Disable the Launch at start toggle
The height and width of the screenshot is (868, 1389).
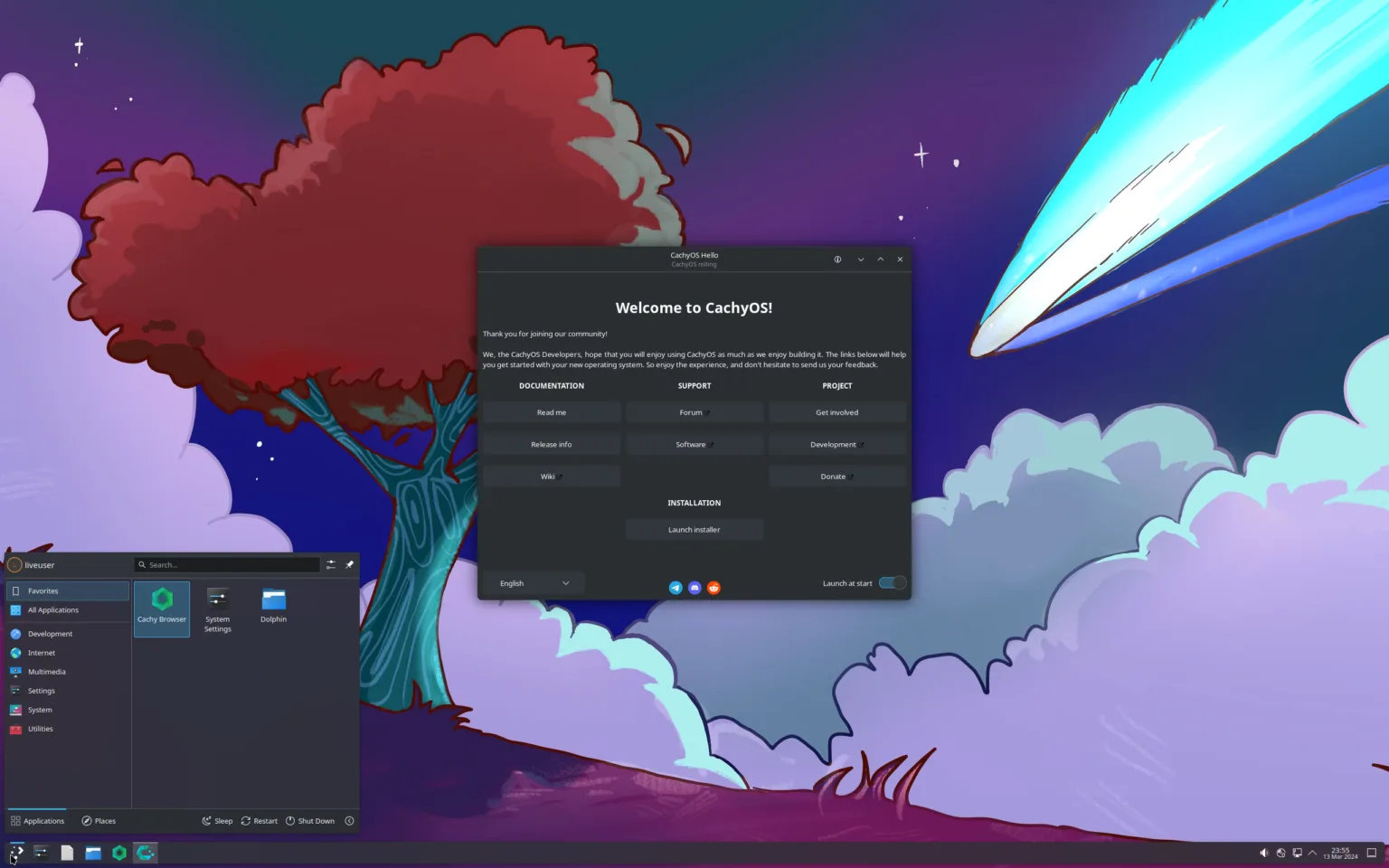pyautogui.click(x=892, y=583)
